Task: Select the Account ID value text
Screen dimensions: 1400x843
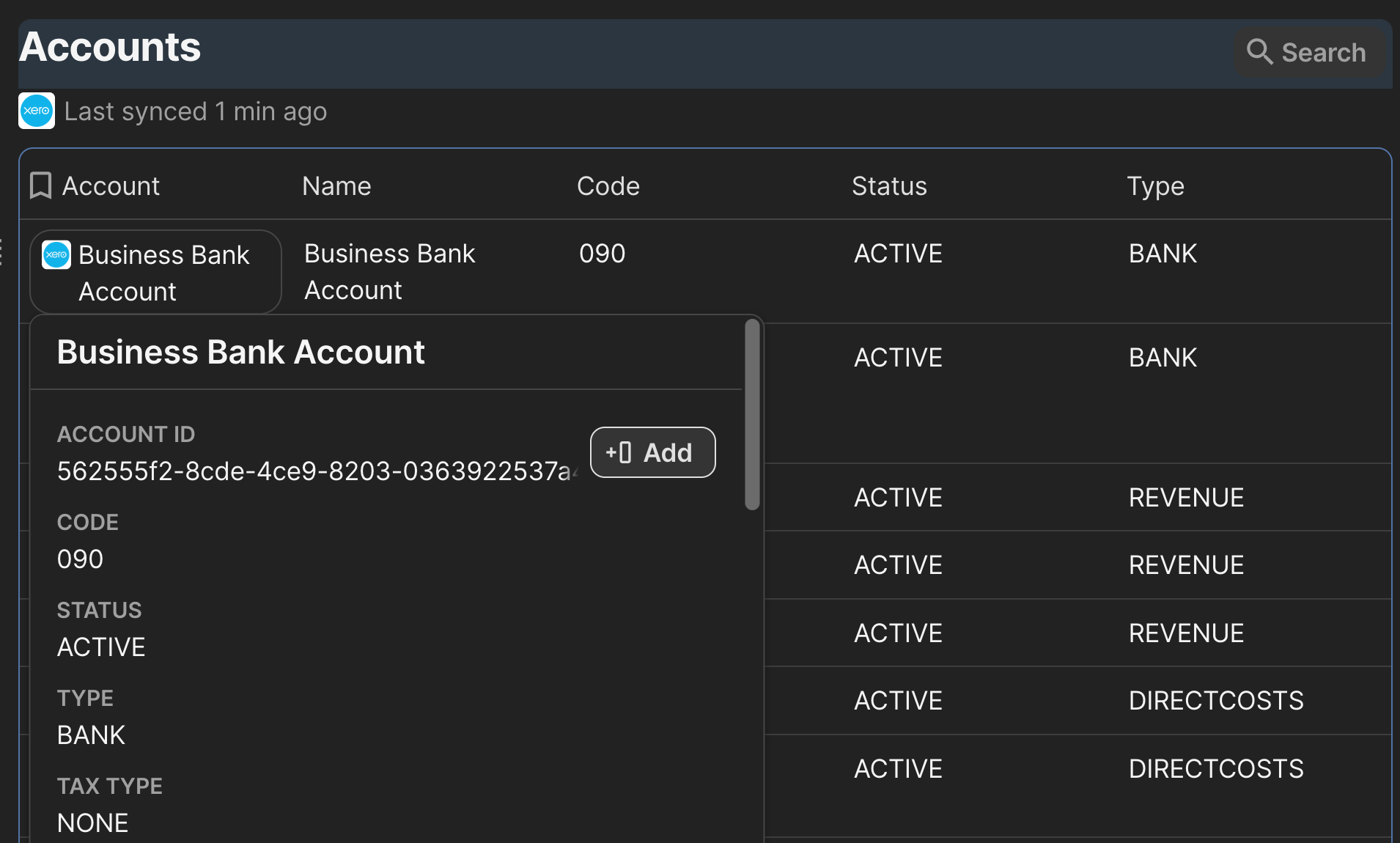Action: pos(315,471)
